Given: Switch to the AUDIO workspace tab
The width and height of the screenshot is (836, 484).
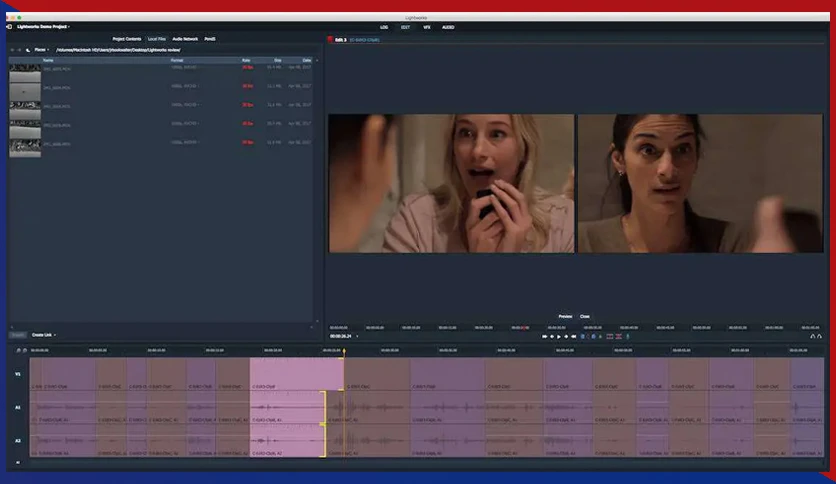Looking at the screenshot, I should (448, 27).
